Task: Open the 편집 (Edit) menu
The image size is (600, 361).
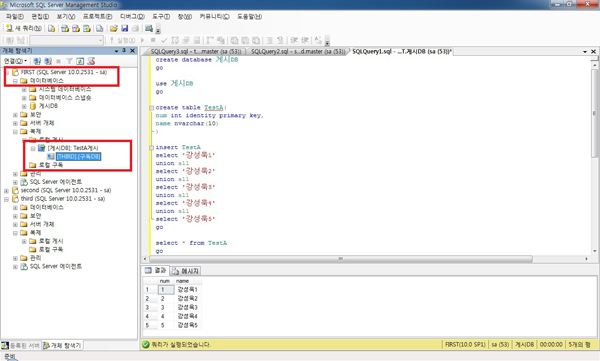Action: tap(40, 16)
